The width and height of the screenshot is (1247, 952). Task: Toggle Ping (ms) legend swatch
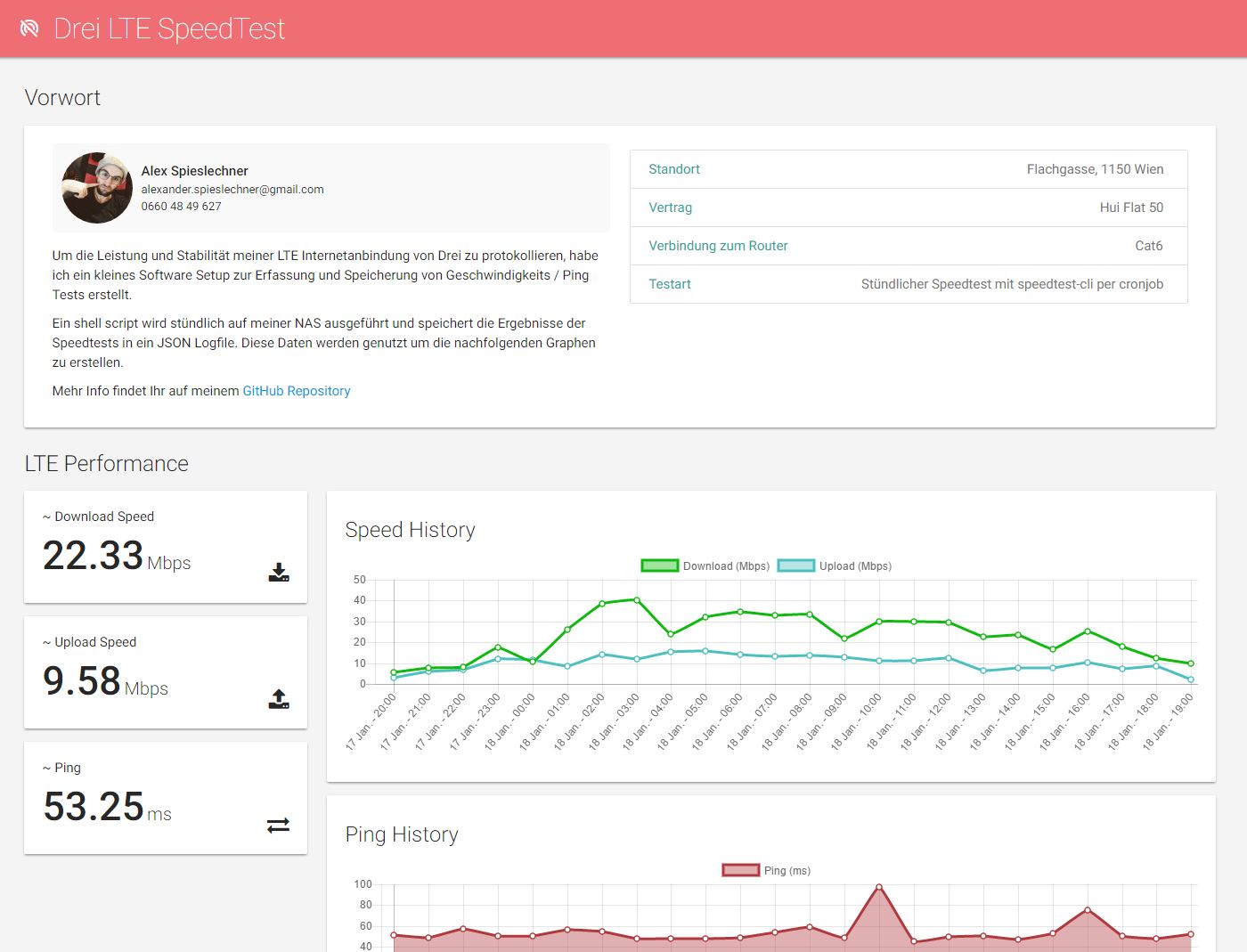point(740,870)
